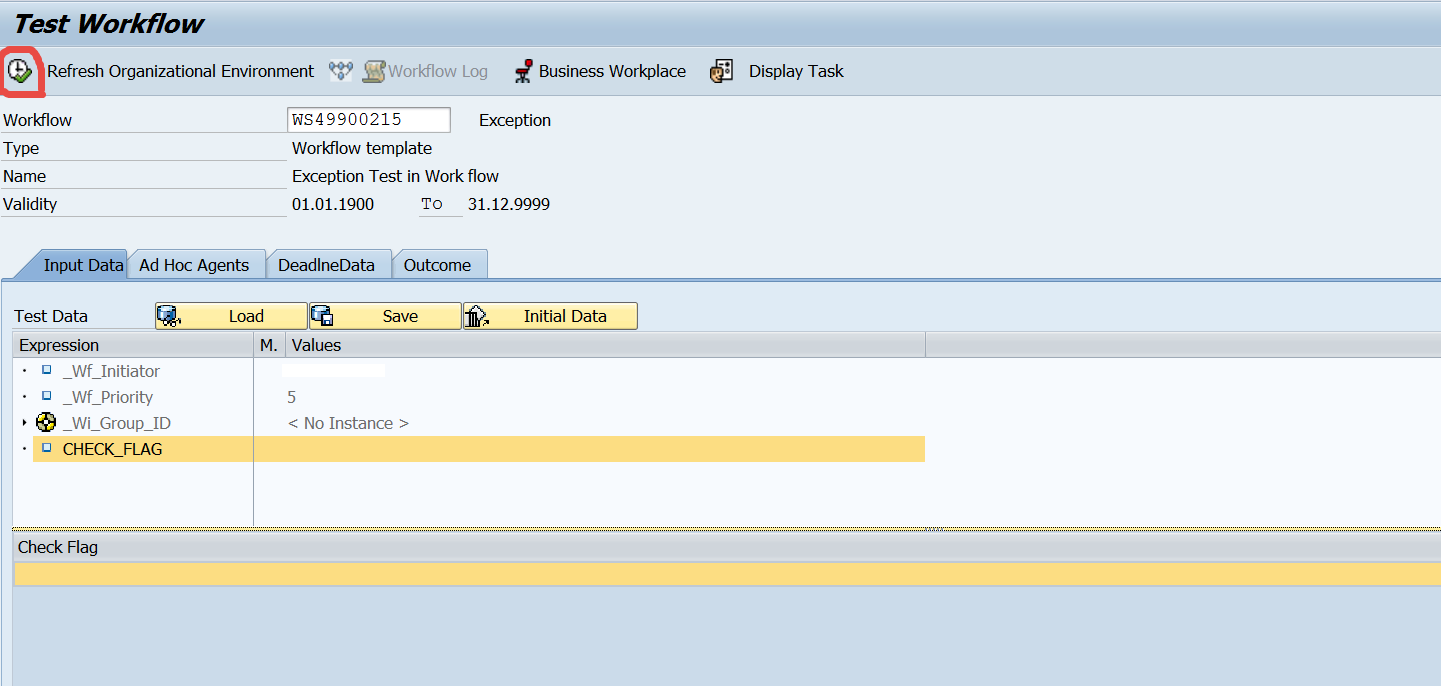1441x686 pixels.
Task: Click the Exception abbreviation text
Action: tap(515, 120)
